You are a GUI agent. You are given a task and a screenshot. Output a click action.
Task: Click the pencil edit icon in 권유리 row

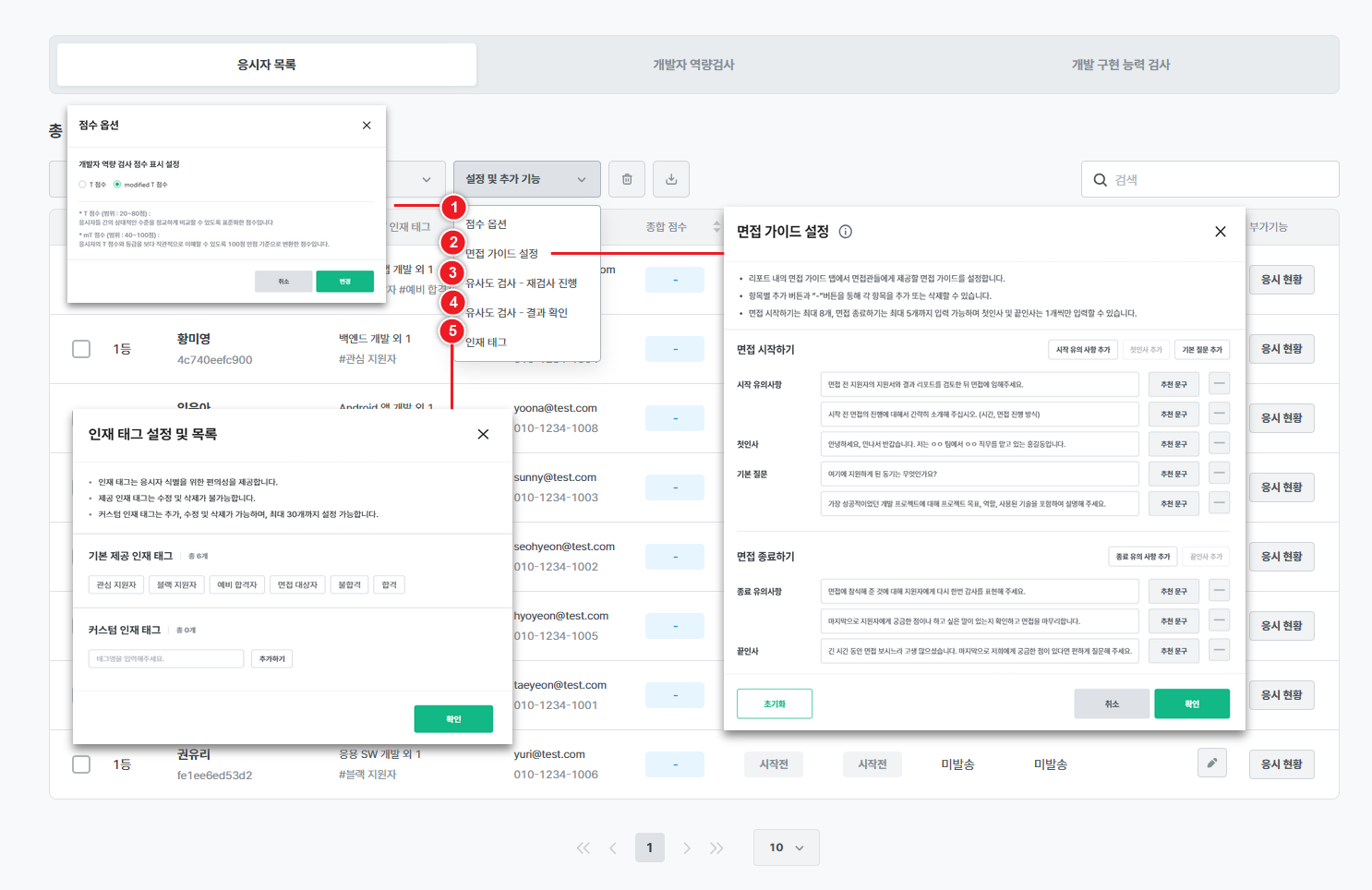[x=1211, y=764]
